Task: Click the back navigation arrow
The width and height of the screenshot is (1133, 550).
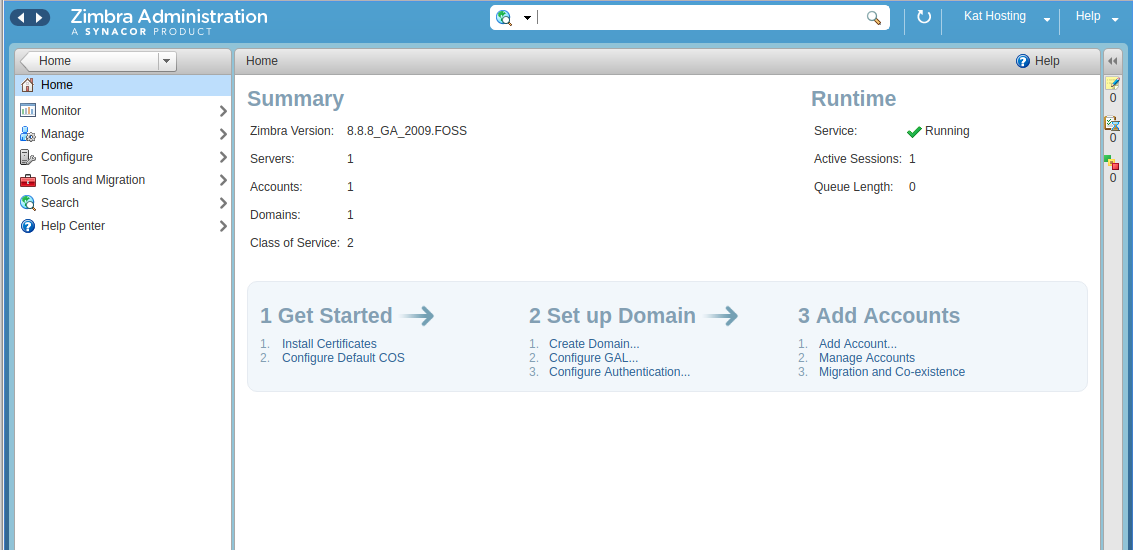Action: [x=21, y=18]
